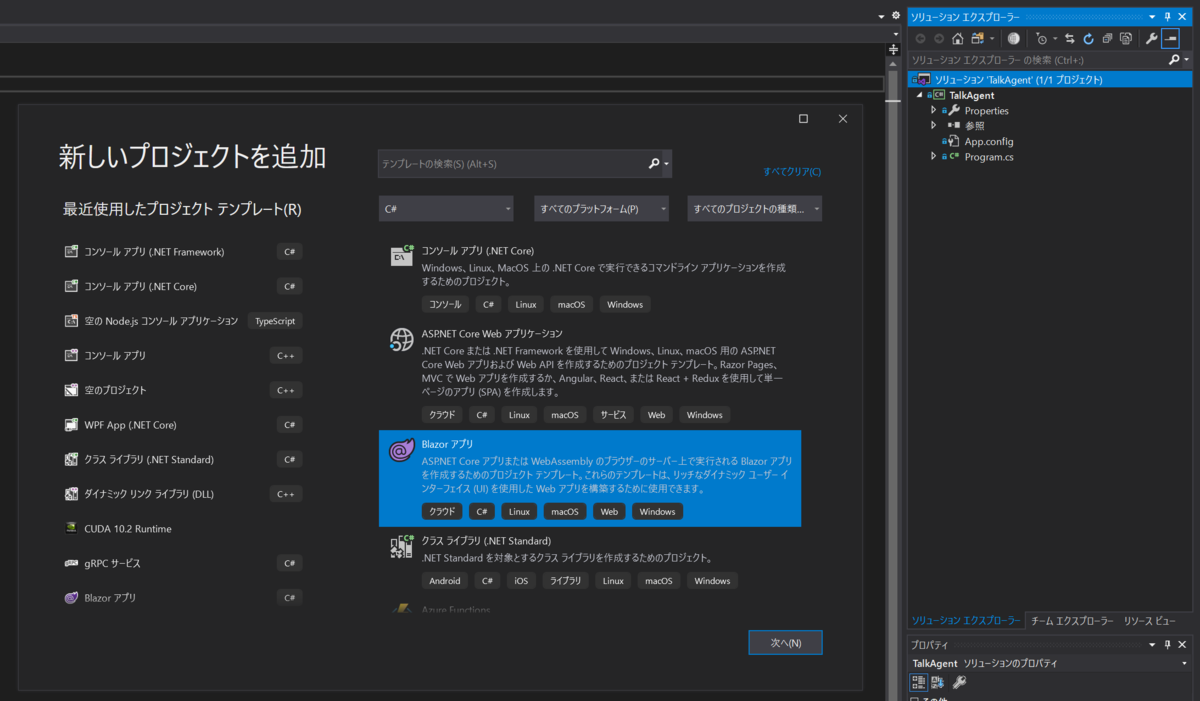Click the gear icon above the dialog
This screenshot has width=1200, height=701.
[895, 16]
